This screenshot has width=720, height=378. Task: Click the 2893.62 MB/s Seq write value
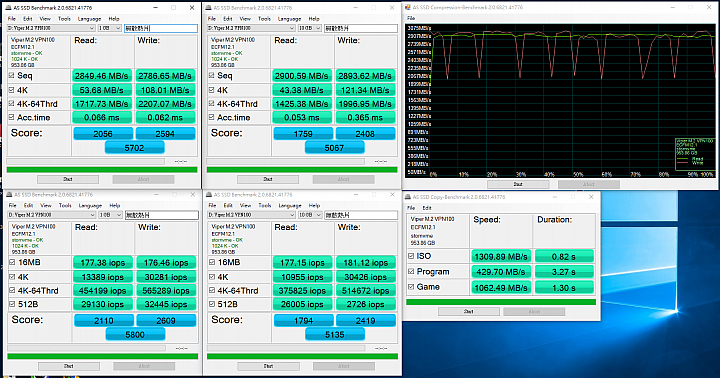click(366, 76)
